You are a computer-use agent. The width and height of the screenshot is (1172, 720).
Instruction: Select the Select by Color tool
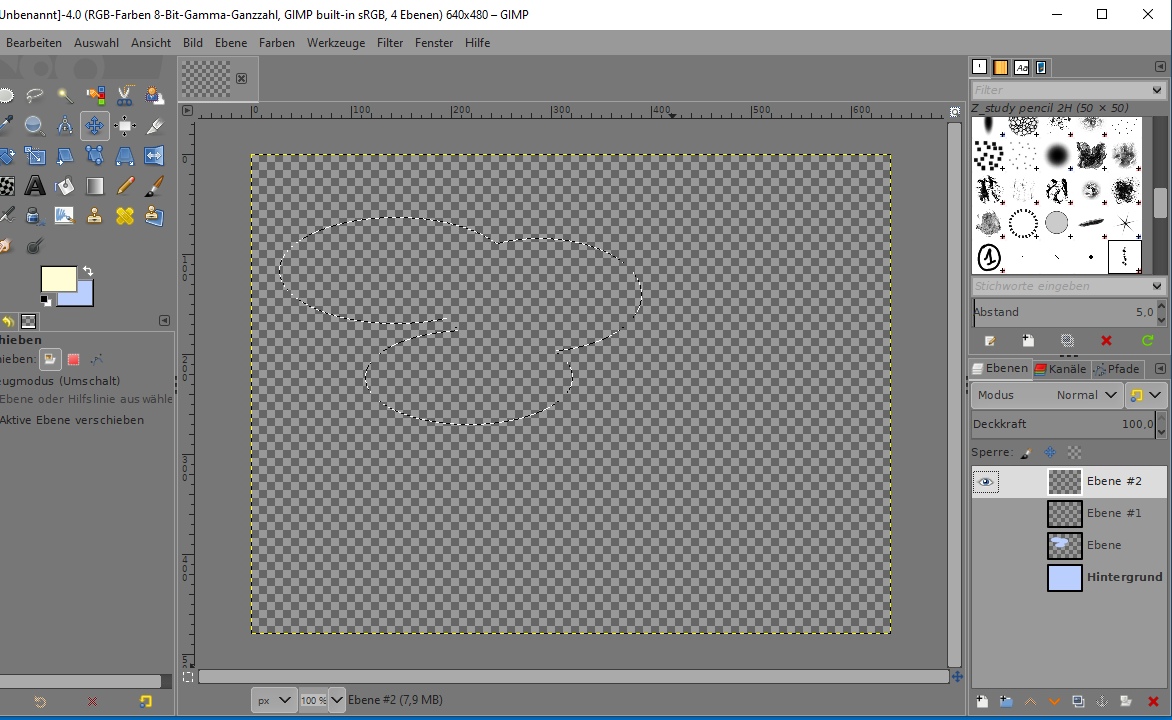95,95
